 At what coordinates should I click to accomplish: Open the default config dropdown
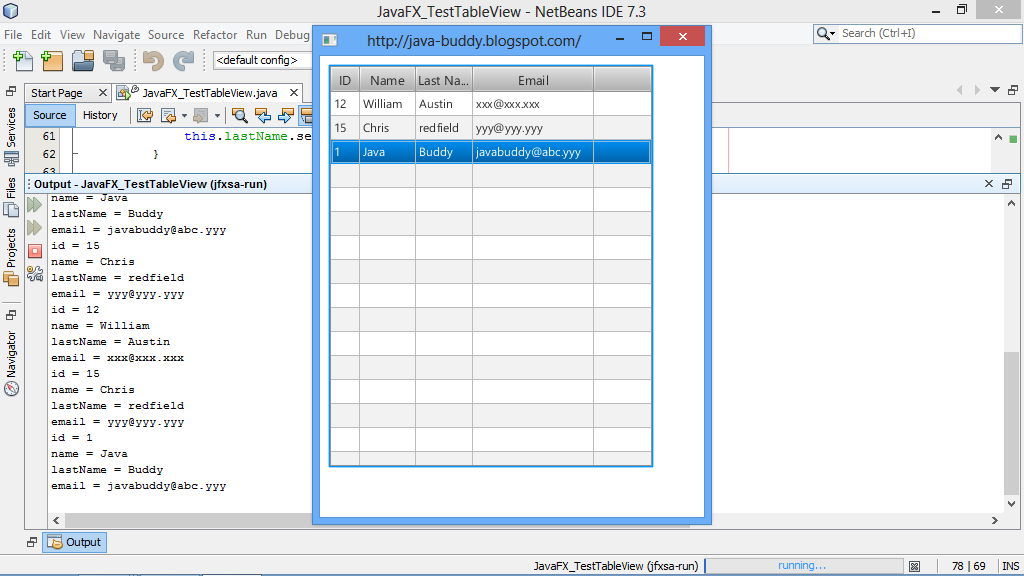pyautogui.click(x=263, y=60)
